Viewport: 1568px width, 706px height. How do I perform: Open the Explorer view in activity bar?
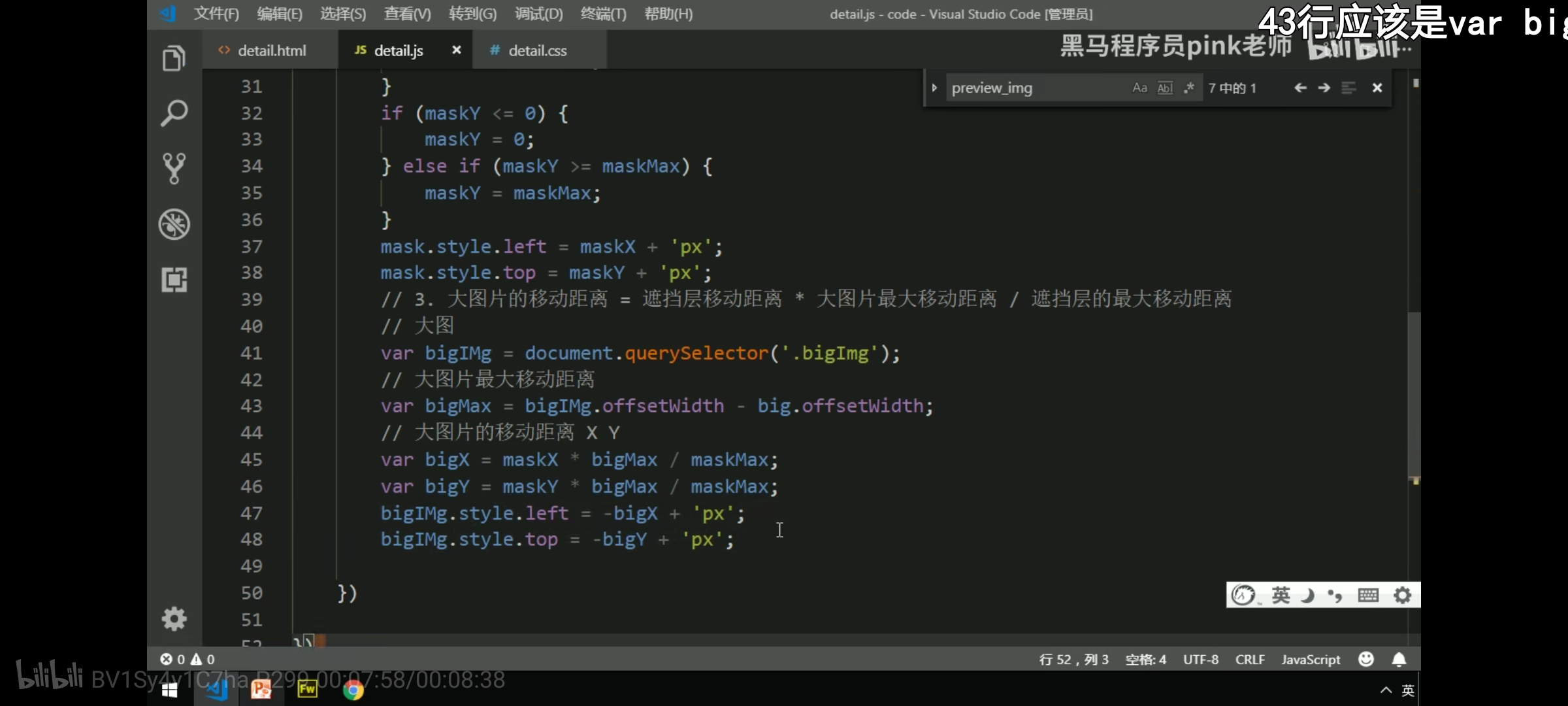(174, 59)
